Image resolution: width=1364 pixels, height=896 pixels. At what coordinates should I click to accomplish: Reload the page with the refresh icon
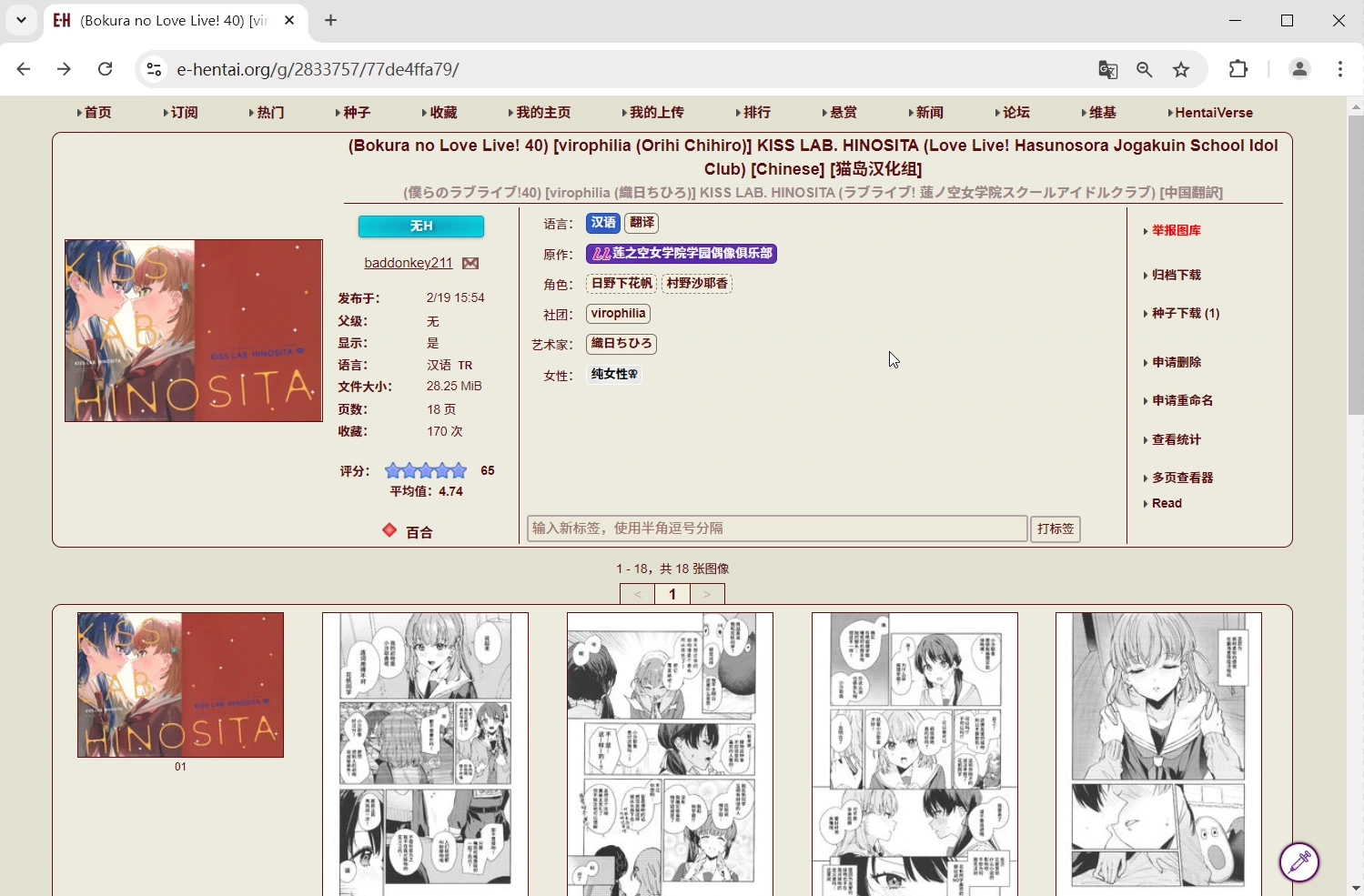pyautogui.click(x=105, y=69)
